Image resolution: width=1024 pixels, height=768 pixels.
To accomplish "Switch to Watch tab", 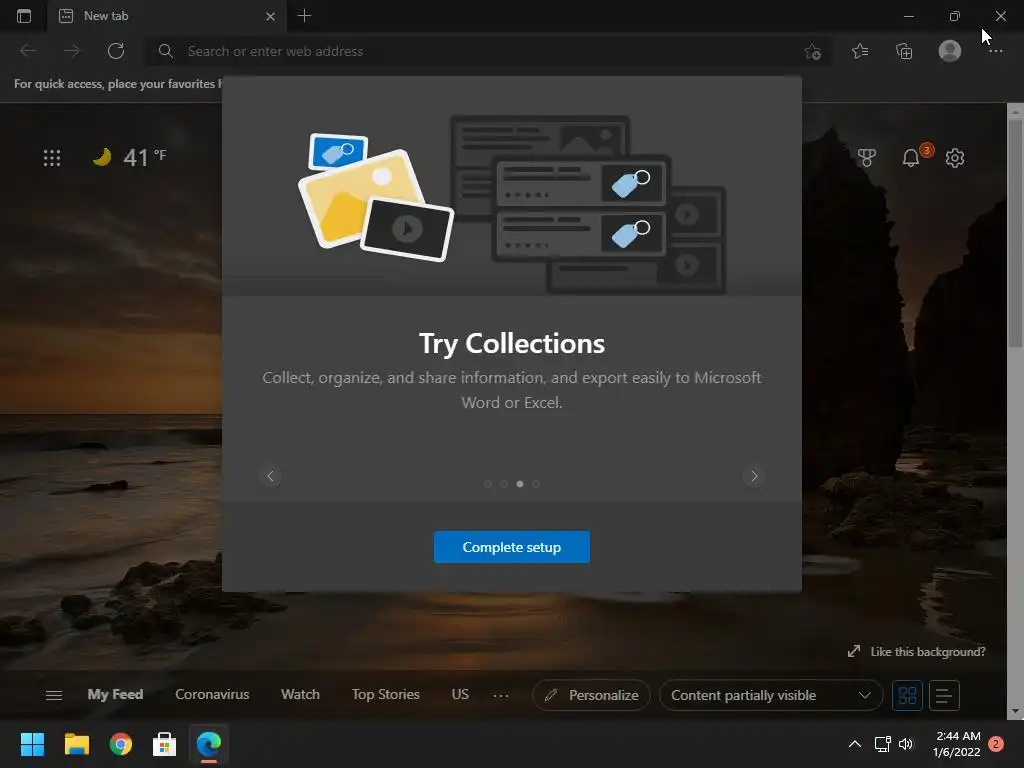I will click(300, 694).
